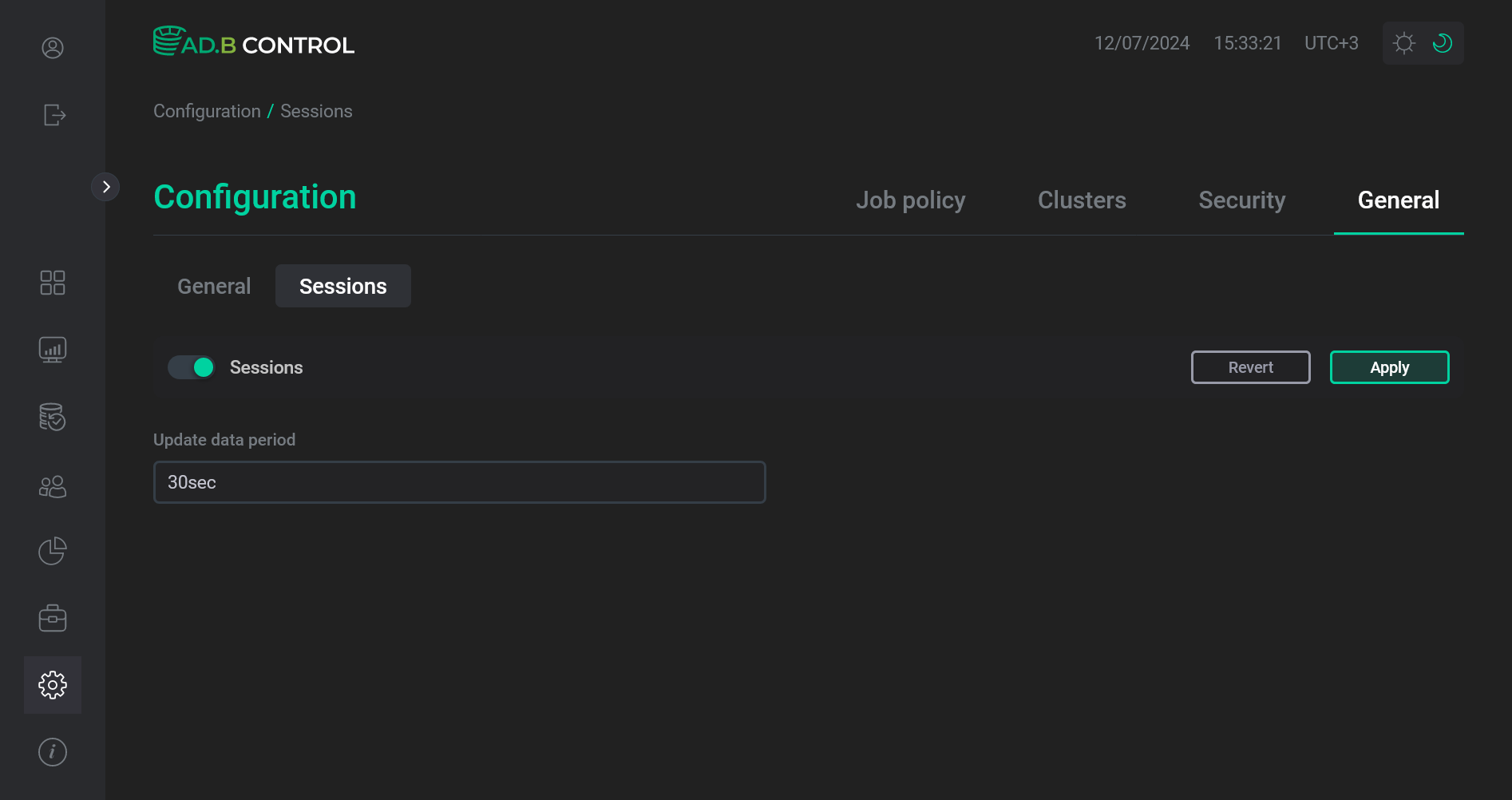Click the logout icon in sidebar
1512x800 pixels.
(52, 115)
